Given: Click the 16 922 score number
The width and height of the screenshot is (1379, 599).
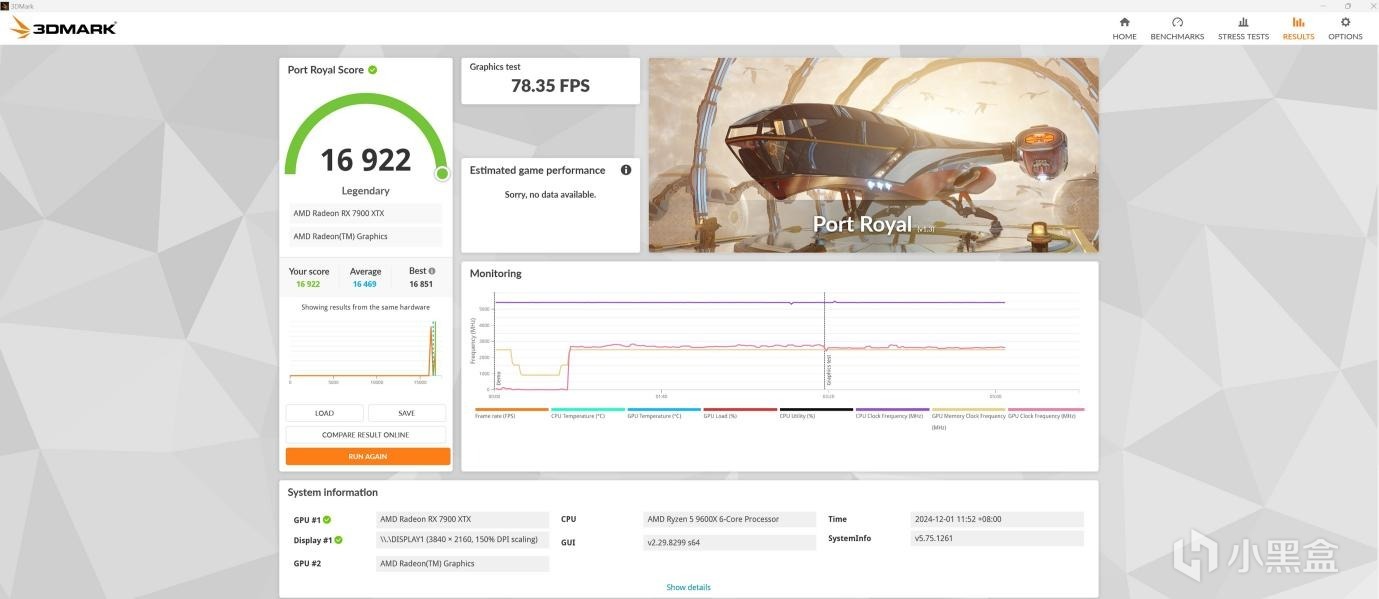Looking at the screenshot, I should click(366, 159).
